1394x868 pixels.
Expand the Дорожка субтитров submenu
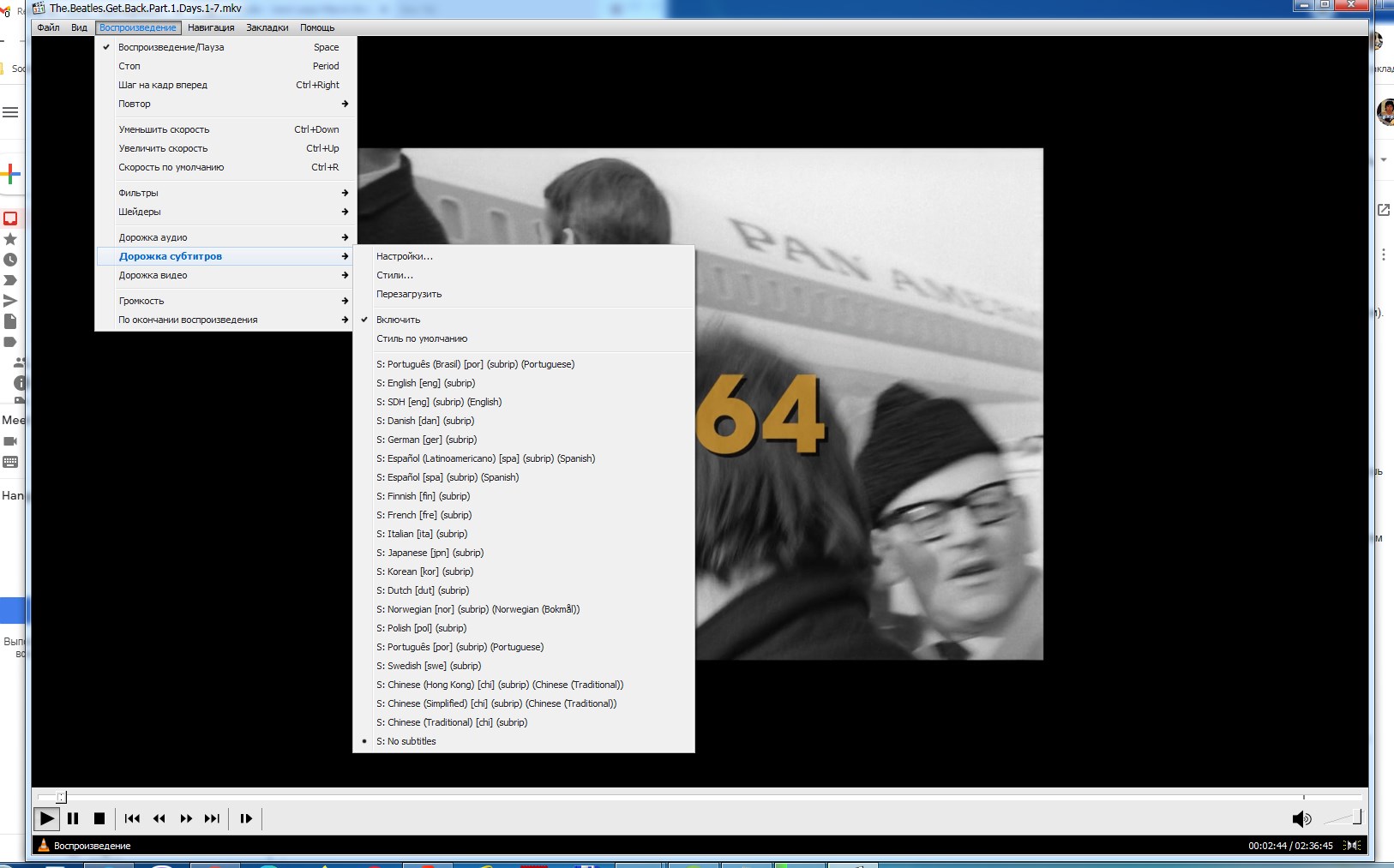point(225,256)
